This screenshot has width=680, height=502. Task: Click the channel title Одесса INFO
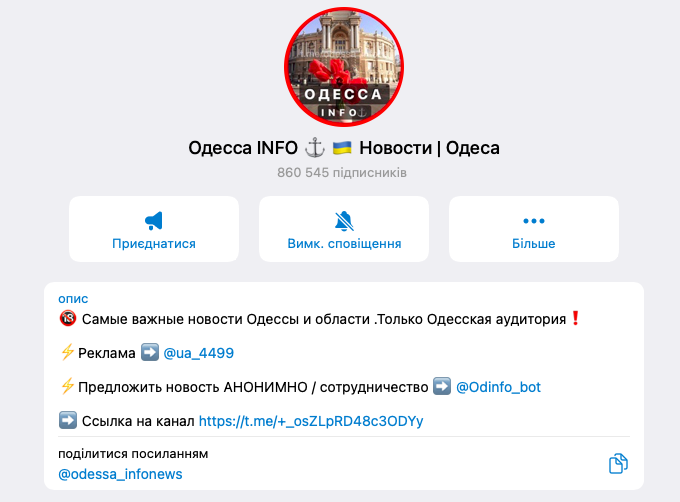click(243, 148)
